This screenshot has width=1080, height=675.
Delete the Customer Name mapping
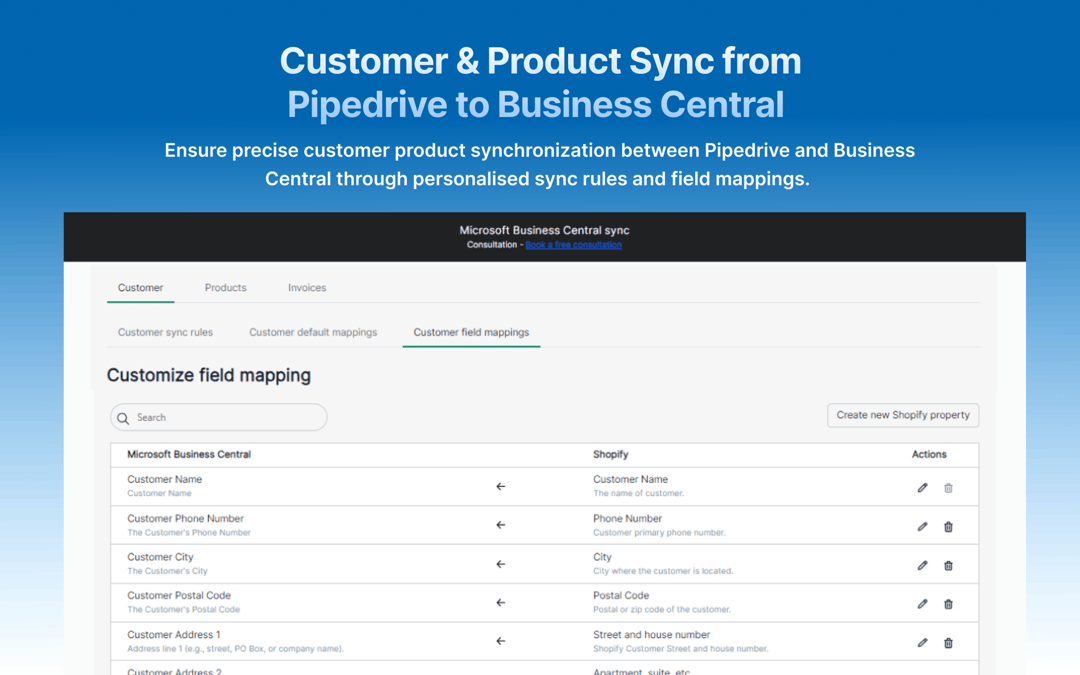(948, 486)
